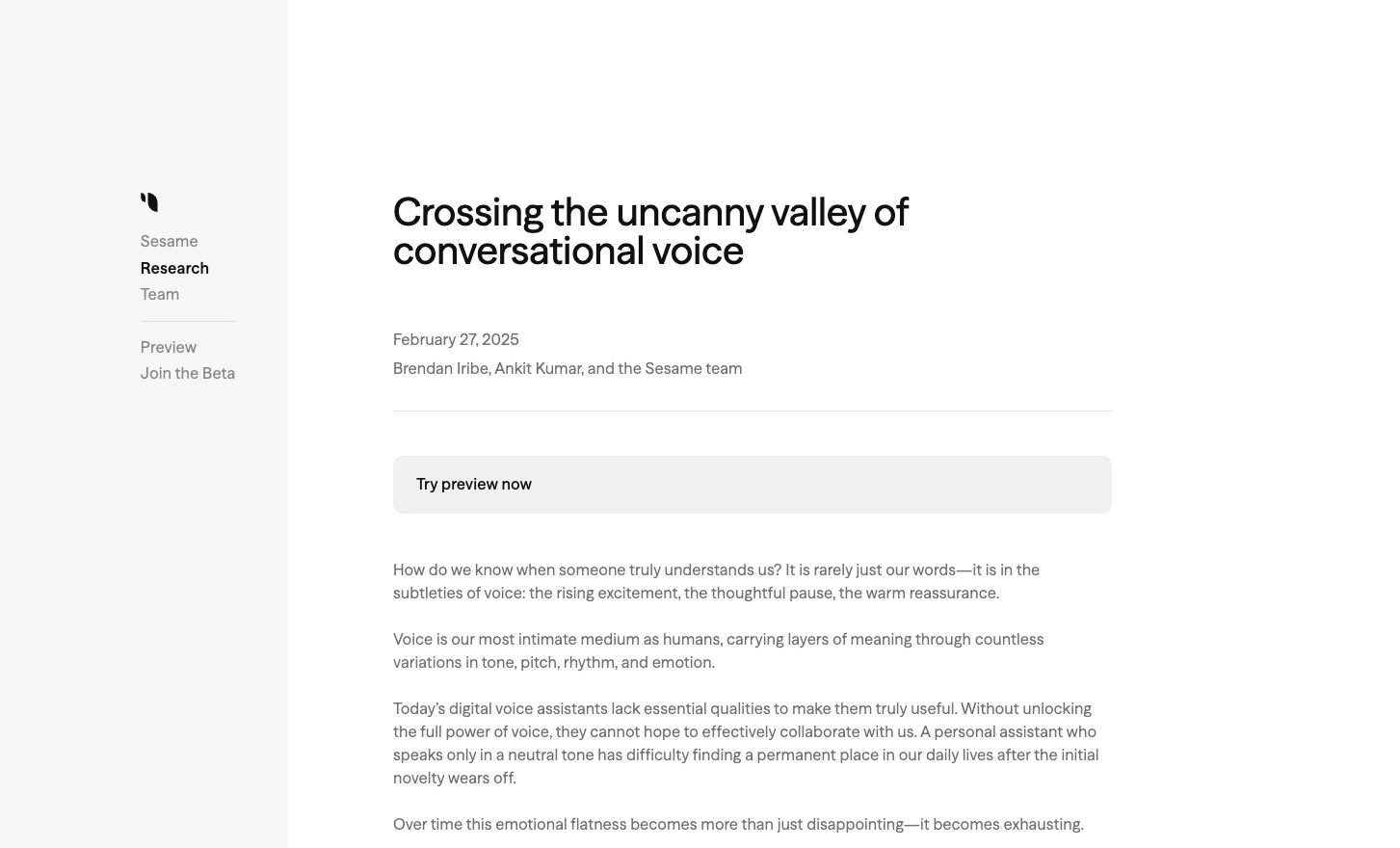Click the Join the Beta link
This screenshot has width=1400, height=848.
click(x=188, y=374)
